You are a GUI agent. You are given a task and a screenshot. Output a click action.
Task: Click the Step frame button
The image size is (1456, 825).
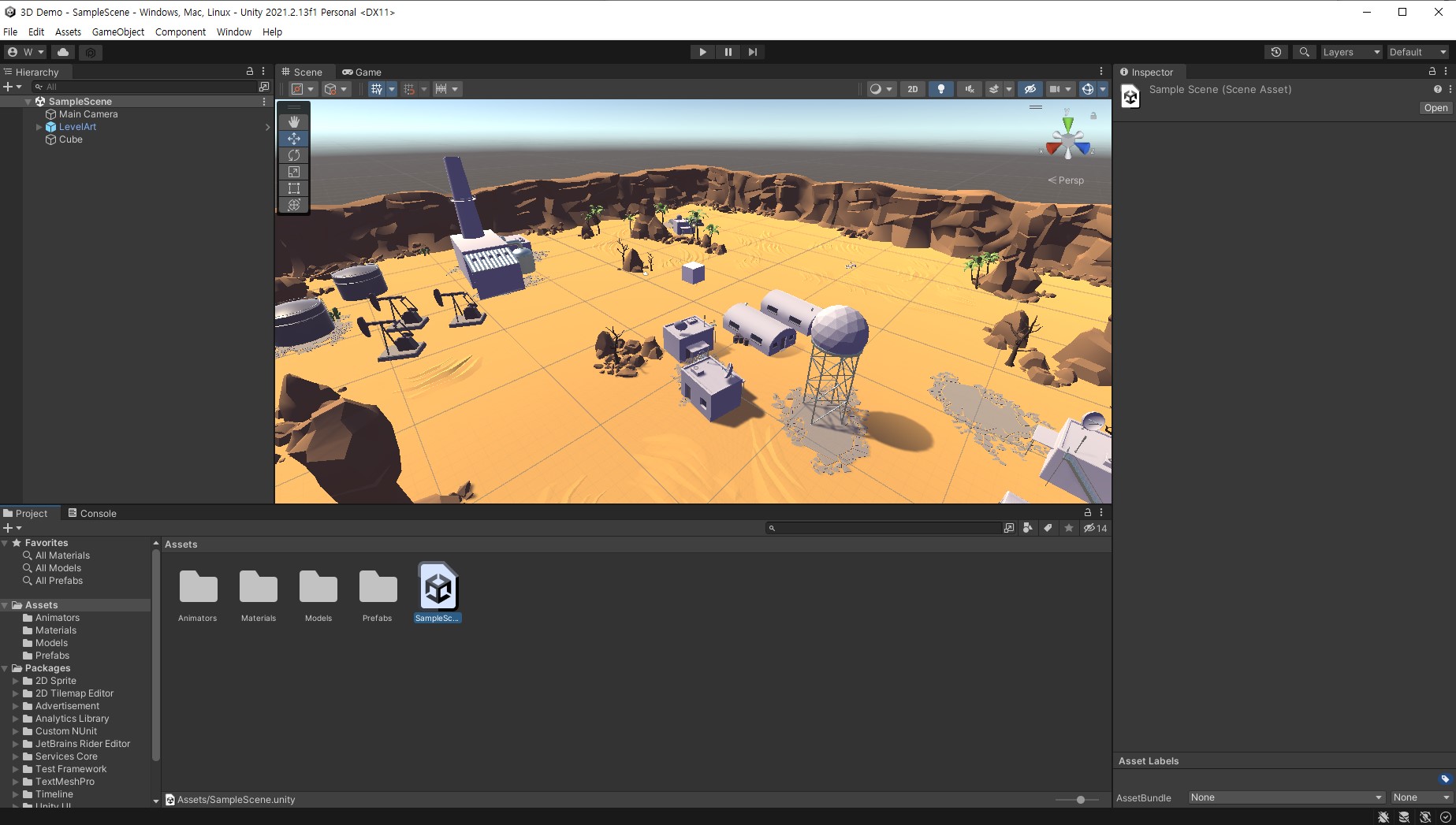coord(753,52)
